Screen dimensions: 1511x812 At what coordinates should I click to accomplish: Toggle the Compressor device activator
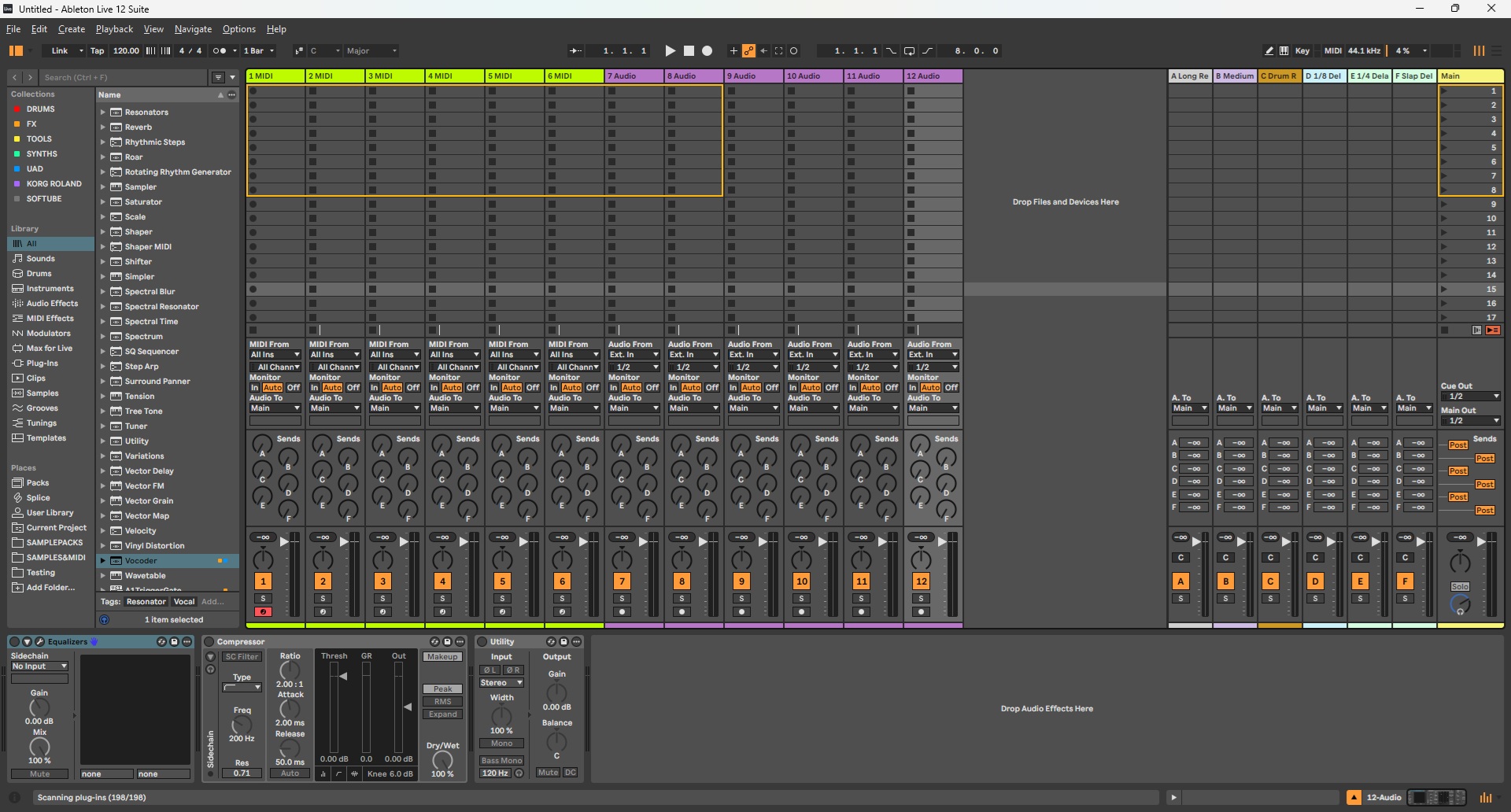point(209,641)
